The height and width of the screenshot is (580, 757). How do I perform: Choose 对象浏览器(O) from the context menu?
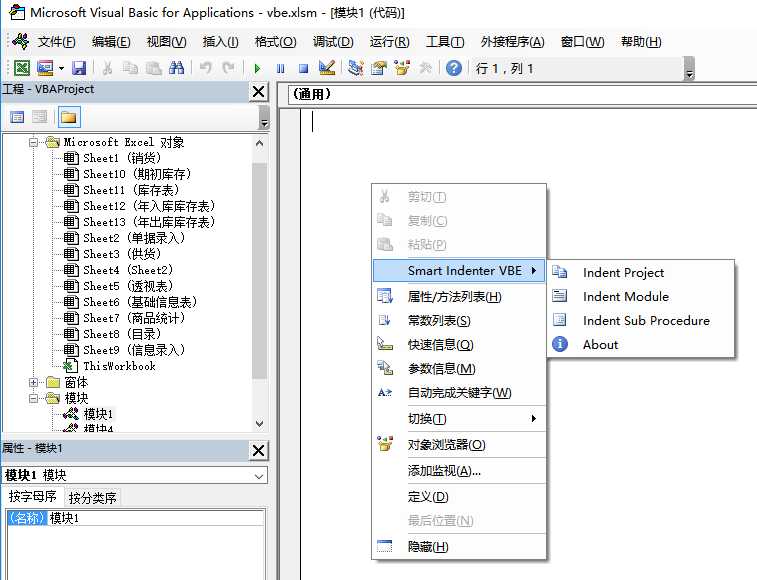coord(459,445)
